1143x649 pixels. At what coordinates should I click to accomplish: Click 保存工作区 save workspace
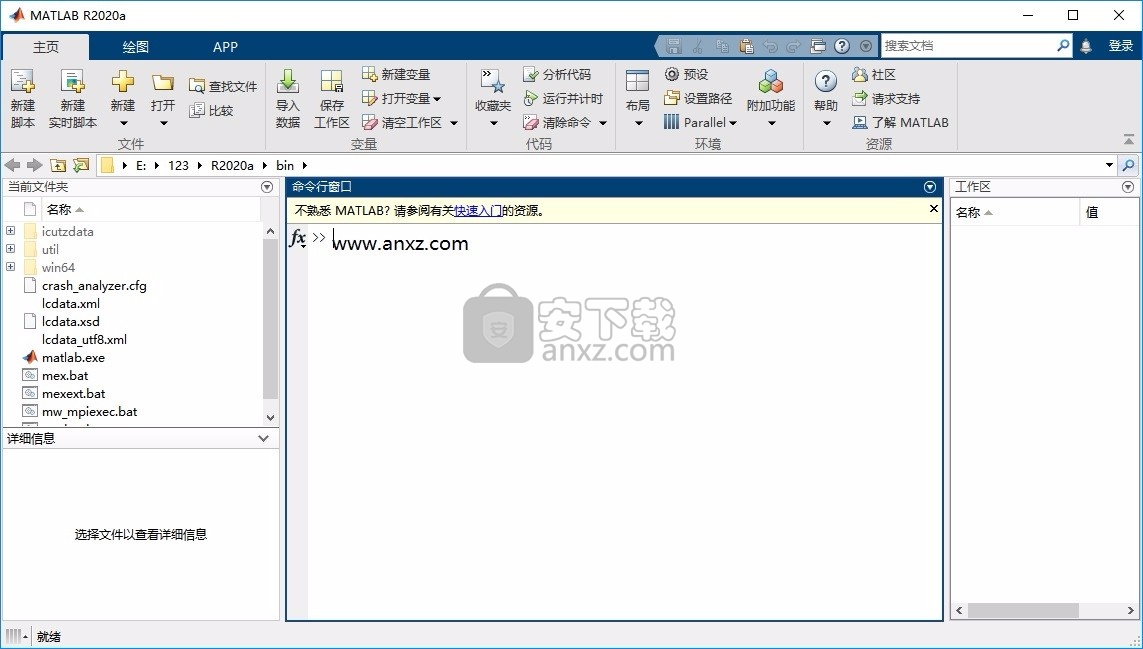(x=332, y=99)
